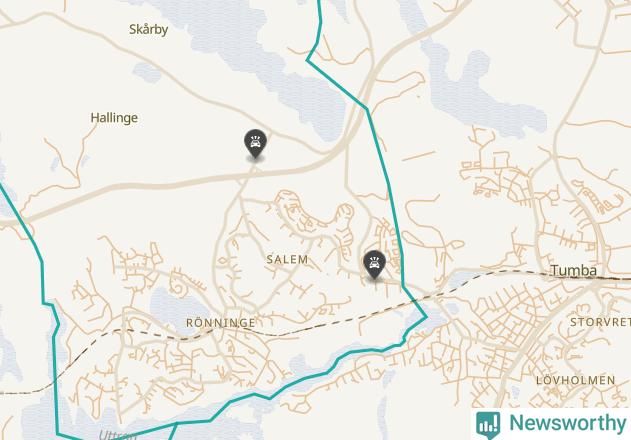Select the car crash marker east of SALEM

(x=374, y=264)
